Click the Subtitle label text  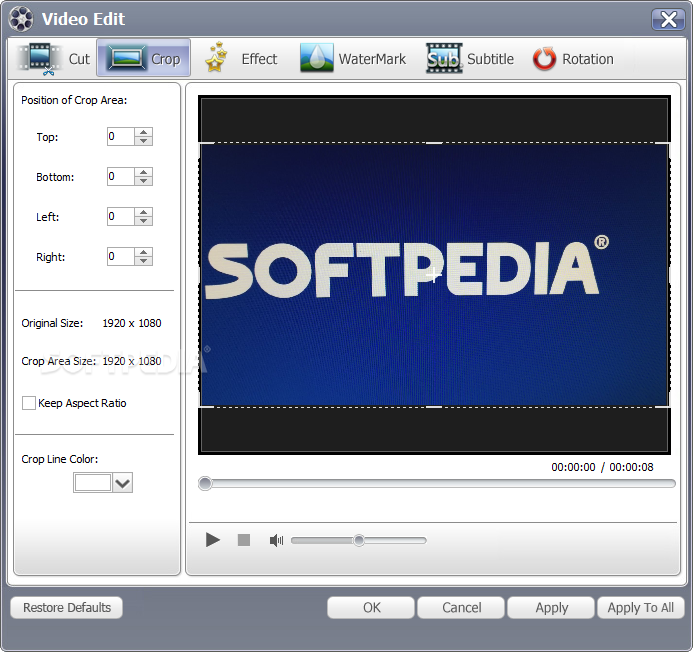[490, 59]
